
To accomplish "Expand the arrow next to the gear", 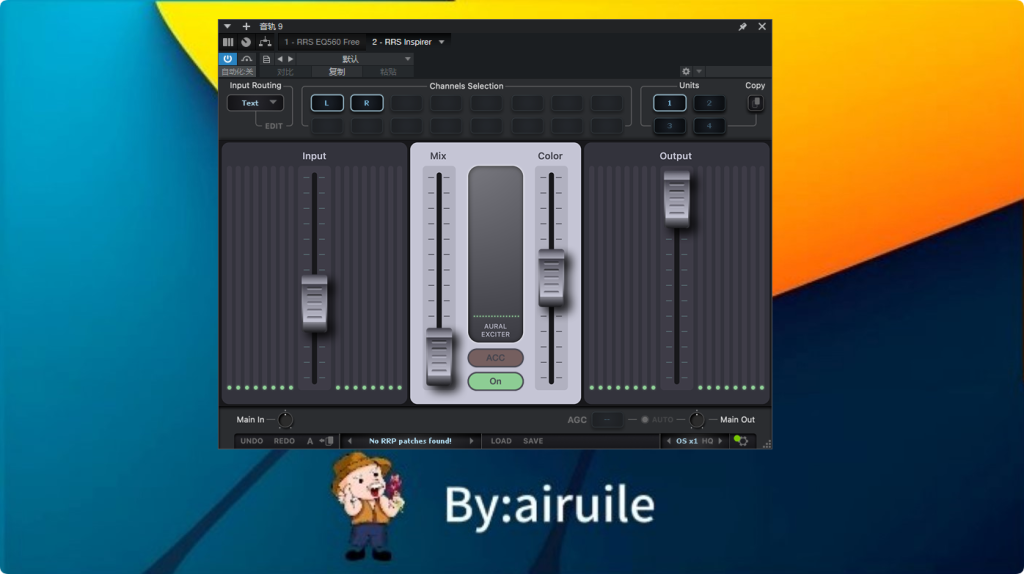I will (x=699, y=71).
